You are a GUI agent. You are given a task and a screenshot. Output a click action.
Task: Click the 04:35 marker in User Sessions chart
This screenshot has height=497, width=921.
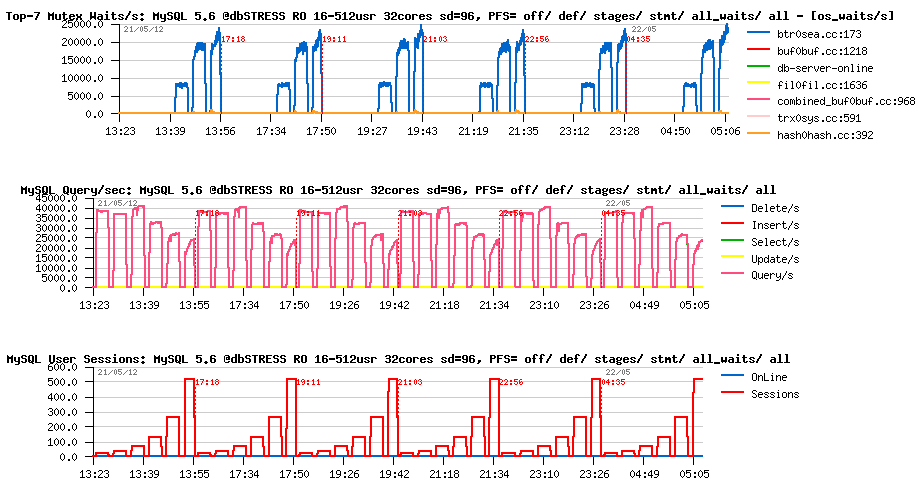pos(613,382)
